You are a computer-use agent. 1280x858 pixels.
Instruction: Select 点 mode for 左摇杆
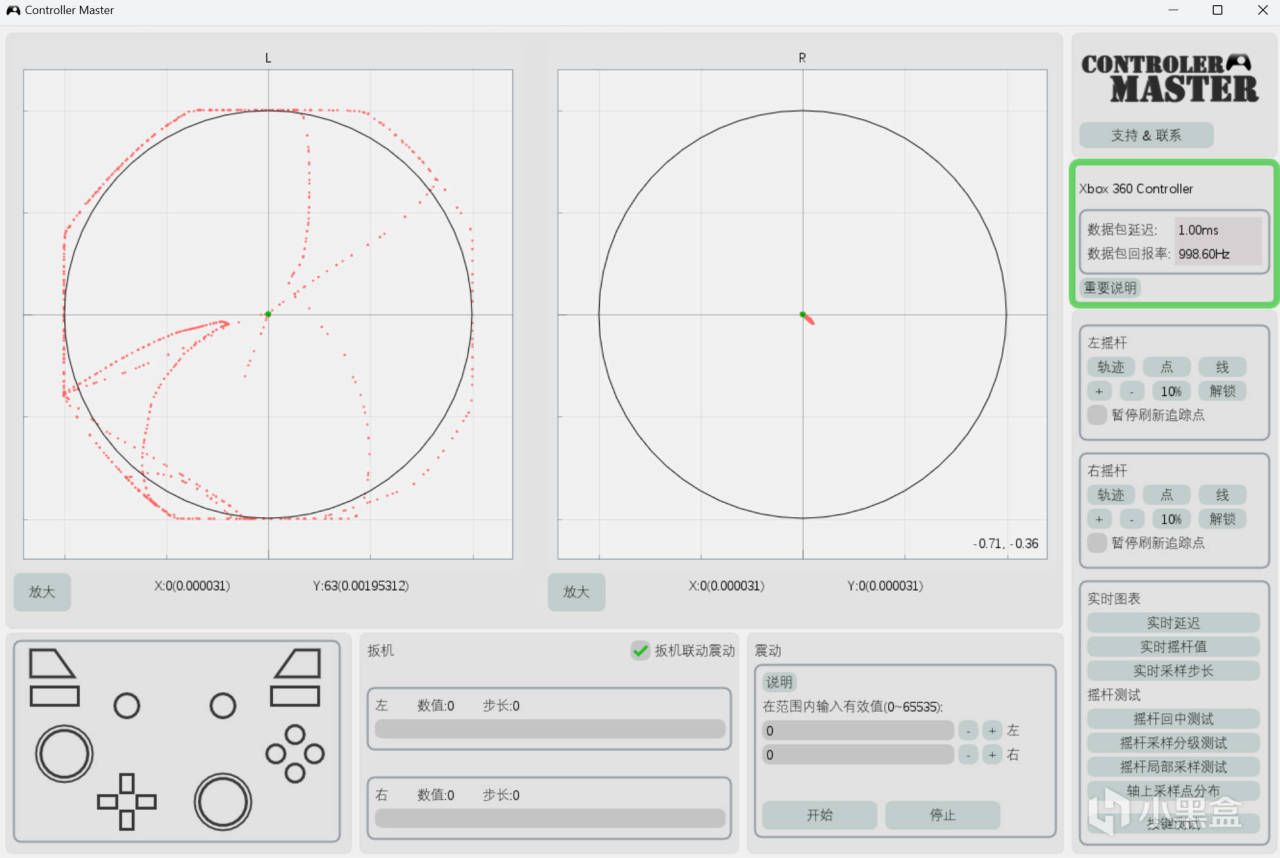[1167, 367]
